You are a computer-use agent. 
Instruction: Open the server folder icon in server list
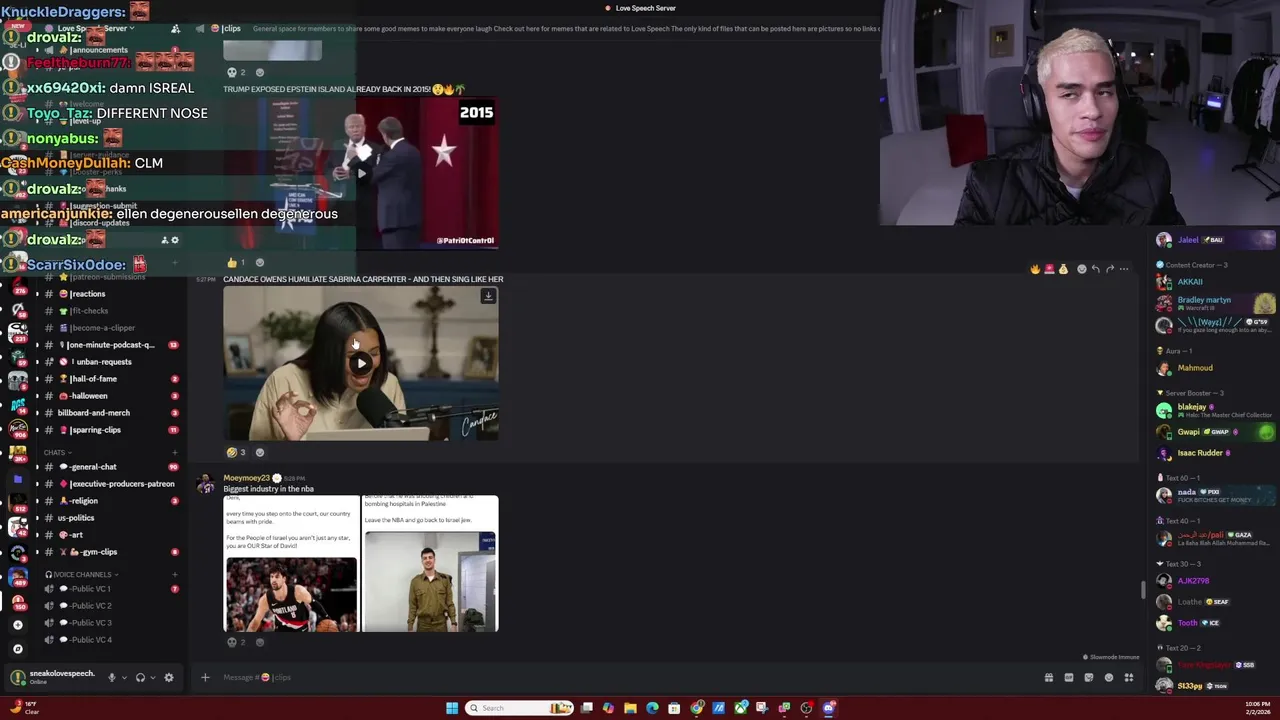coord(17,479)
